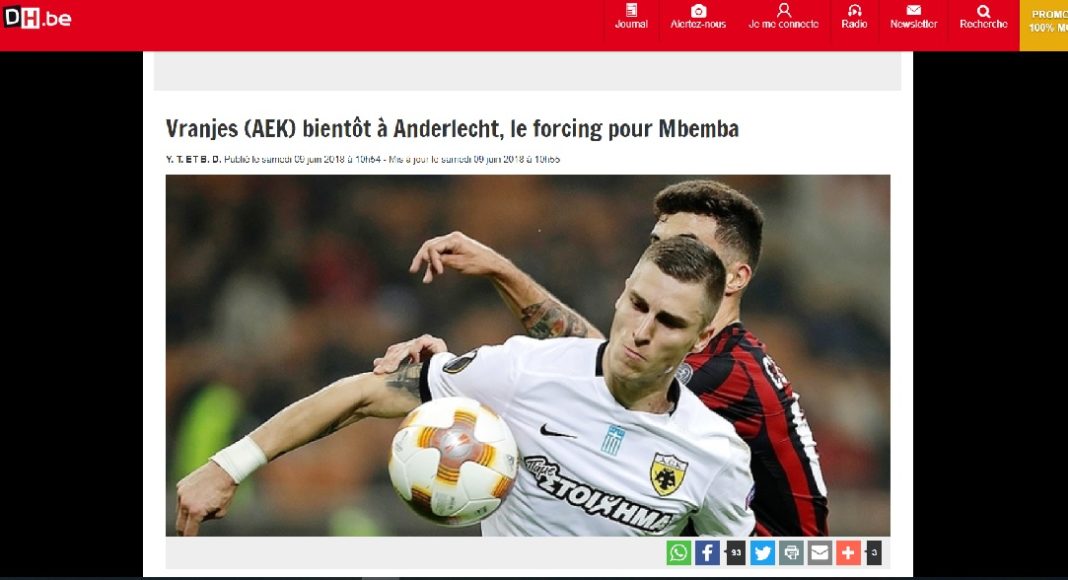The height and width of the screenshot is (580, 1068).
Task: Click the yellow PROMO banner
Action: click(1043, 25)
